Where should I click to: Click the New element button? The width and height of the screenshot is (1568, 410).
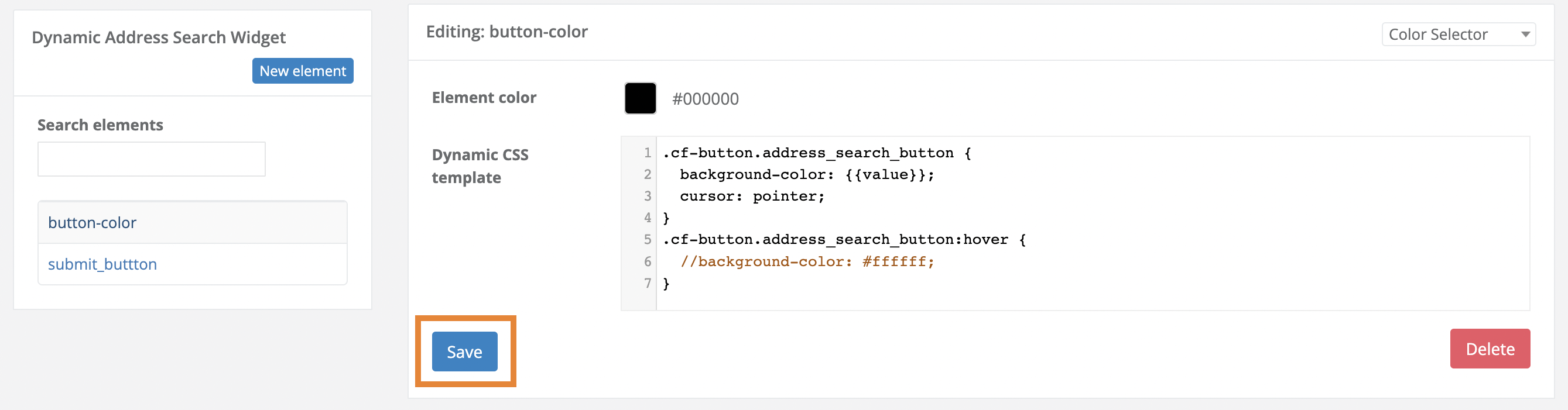303,71
